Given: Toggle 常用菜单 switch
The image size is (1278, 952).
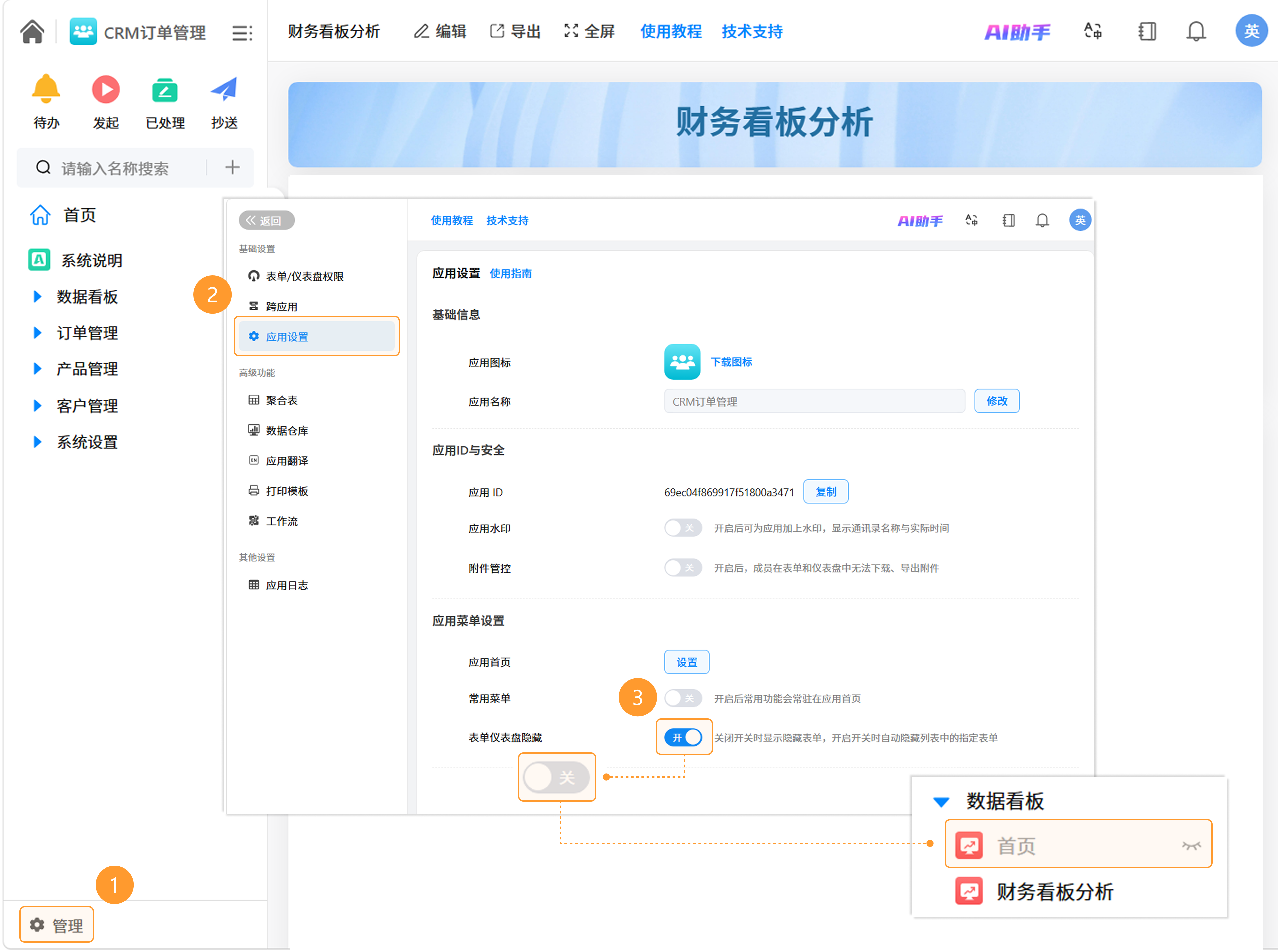Looking at the screenshot, I should [683, 698].
